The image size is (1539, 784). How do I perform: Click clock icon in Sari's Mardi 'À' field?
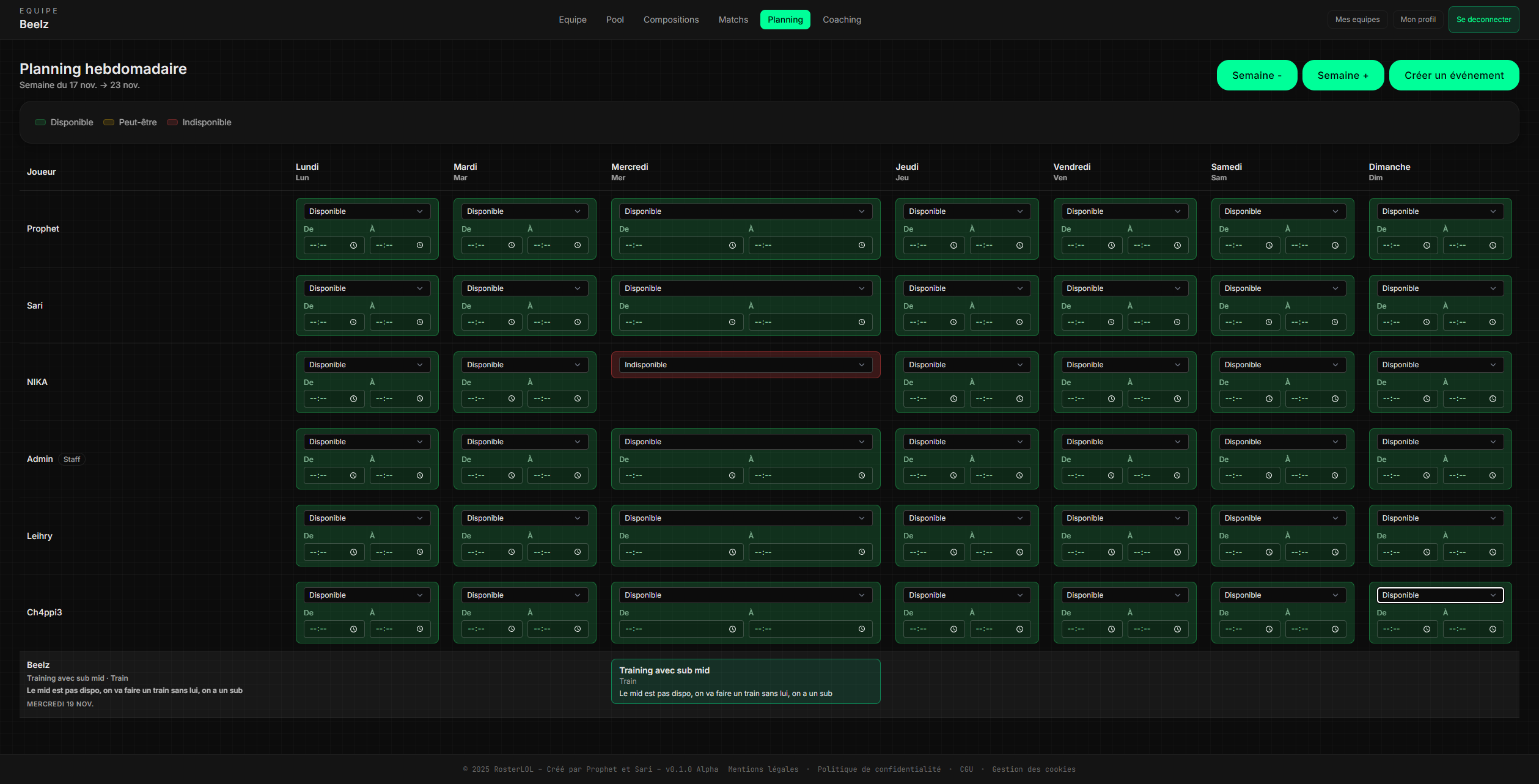[x=578, y=323]
